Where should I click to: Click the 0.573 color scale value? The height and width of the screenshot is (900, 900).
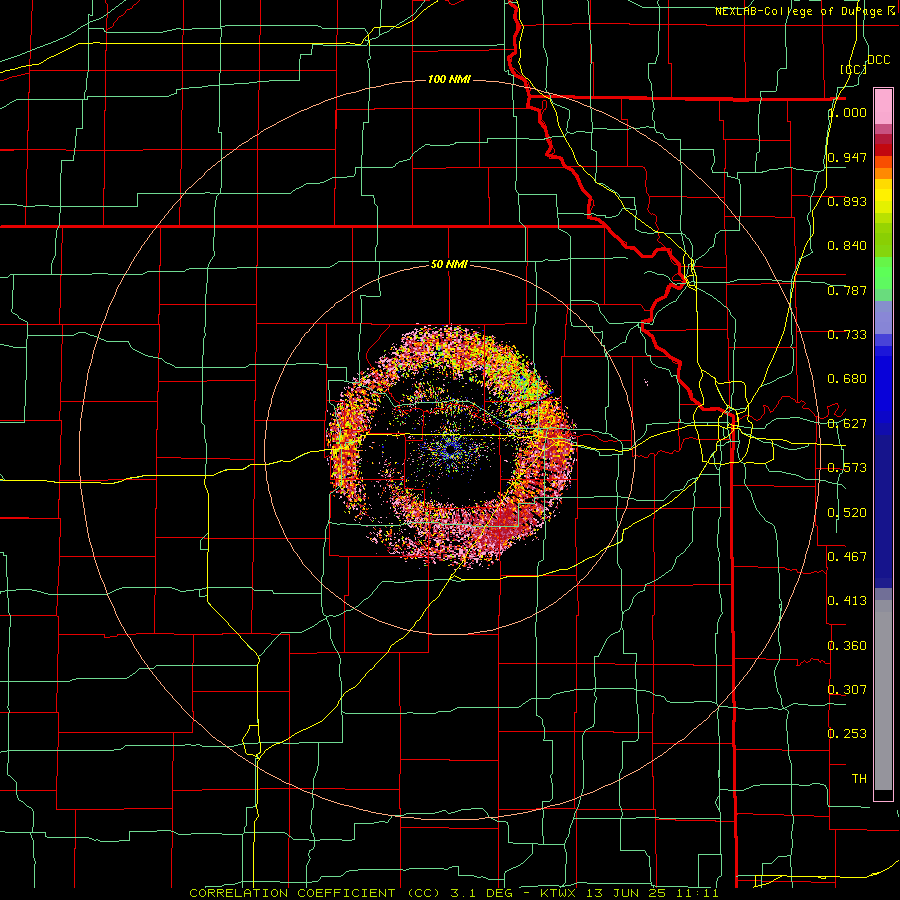[847, 468]
